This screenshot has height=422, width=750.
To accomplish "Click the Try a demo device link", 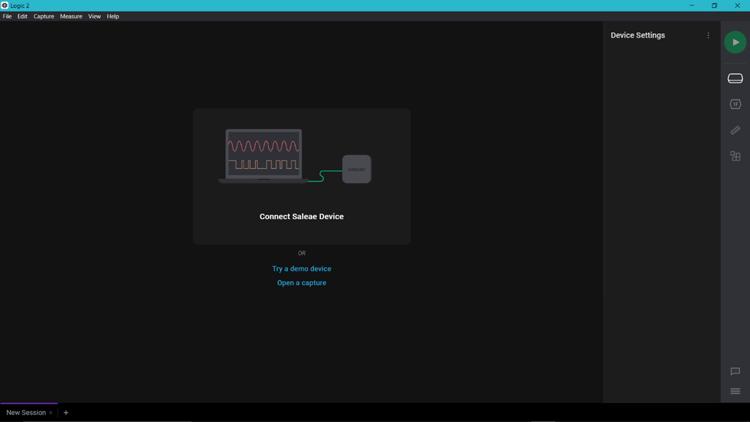I will click(301, 269).
